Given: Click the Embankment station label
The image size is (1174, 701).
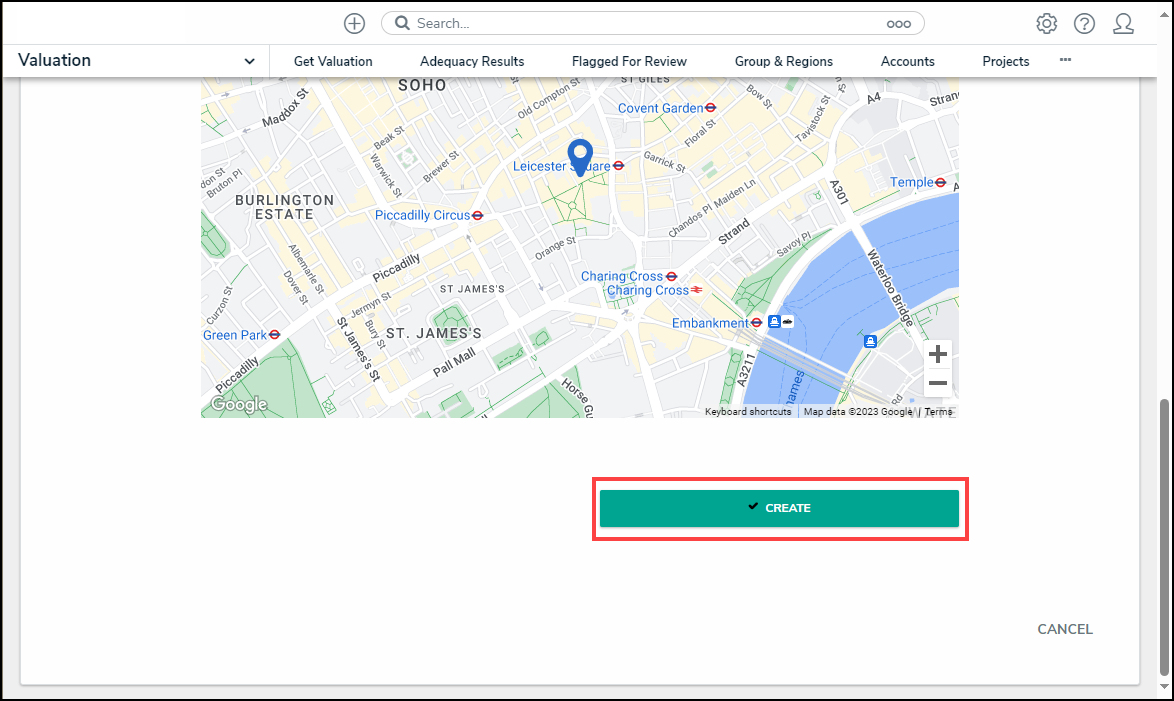Looking at the screenshot, I should pos(710,323).
